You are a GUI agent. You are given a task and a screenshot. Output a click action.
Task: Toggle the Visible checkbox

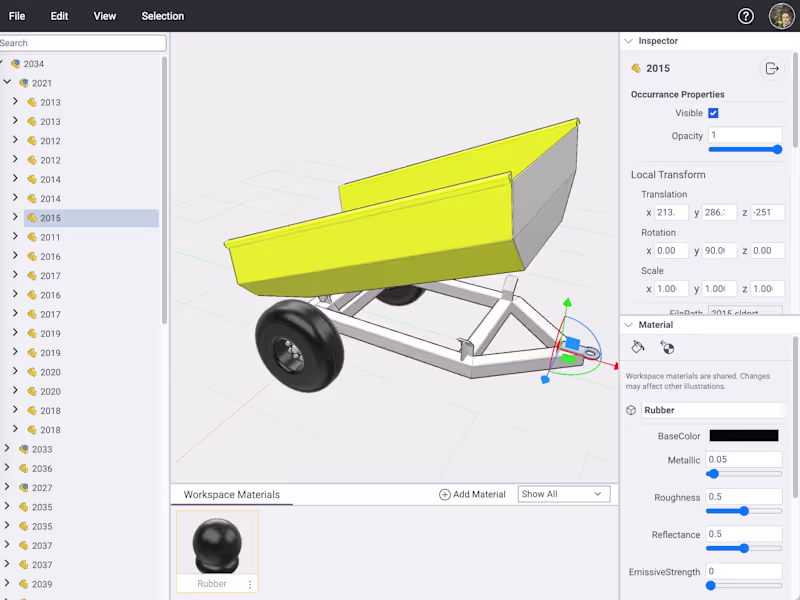[x=713, y=113]
